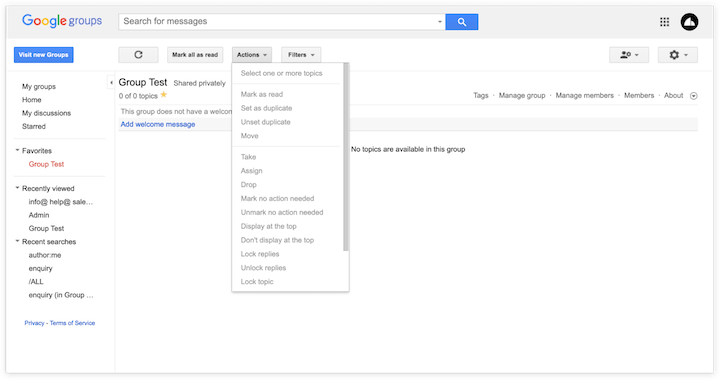Open search options dropdown arrow
This screenshot has height=380, width=720.
[x=439, y=22]
